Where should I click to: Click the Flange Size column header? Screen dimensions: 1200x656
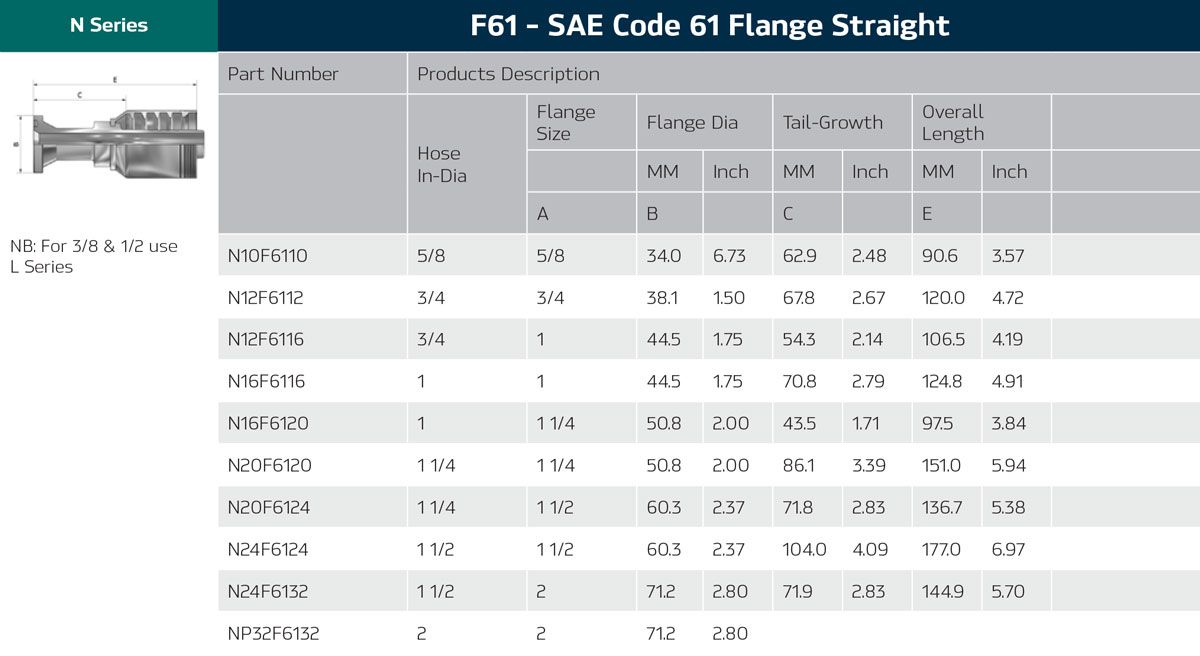point(566,123)
